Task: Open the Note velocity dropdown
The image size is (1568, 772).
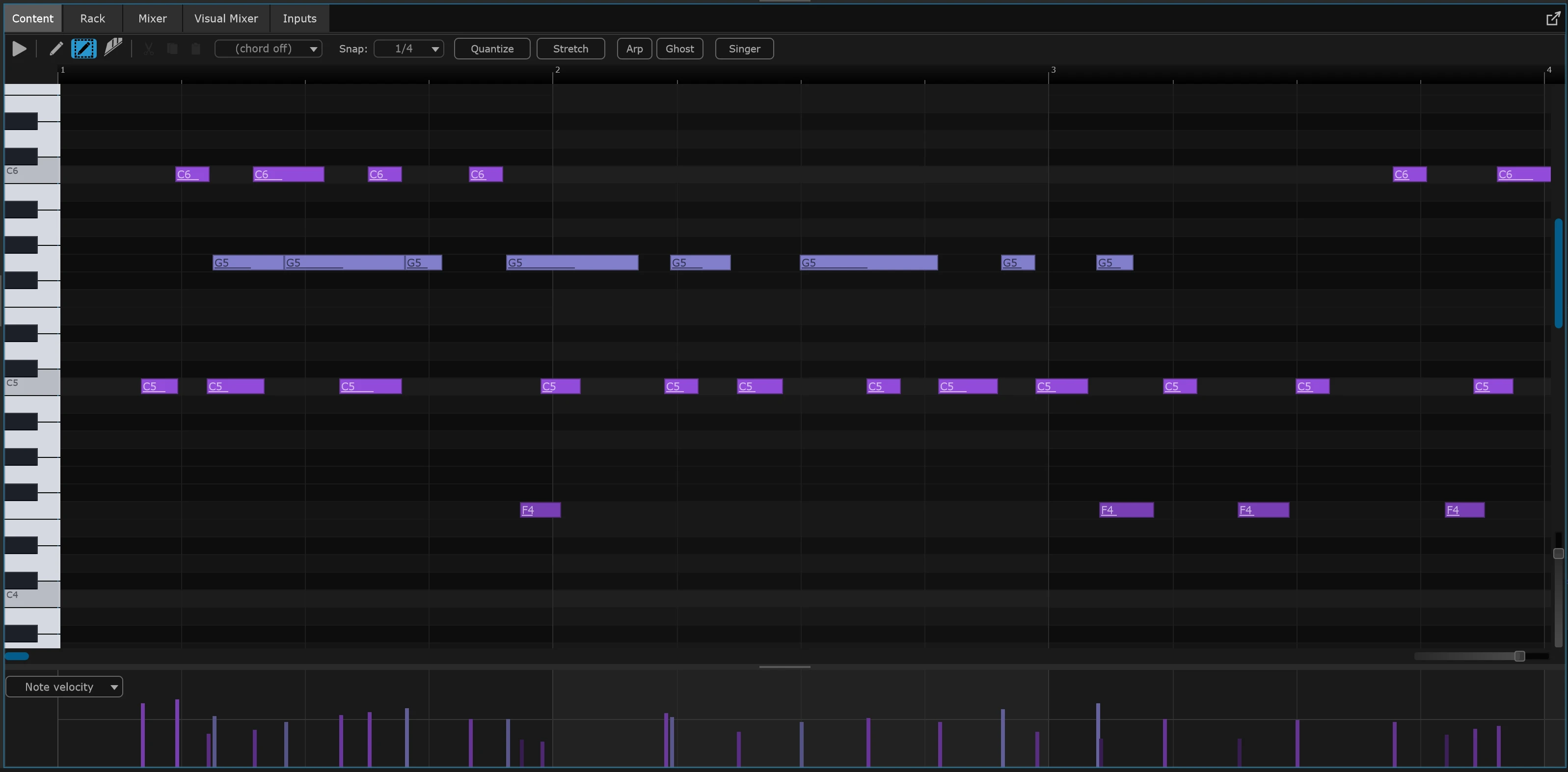Action: tap(64, 687)
